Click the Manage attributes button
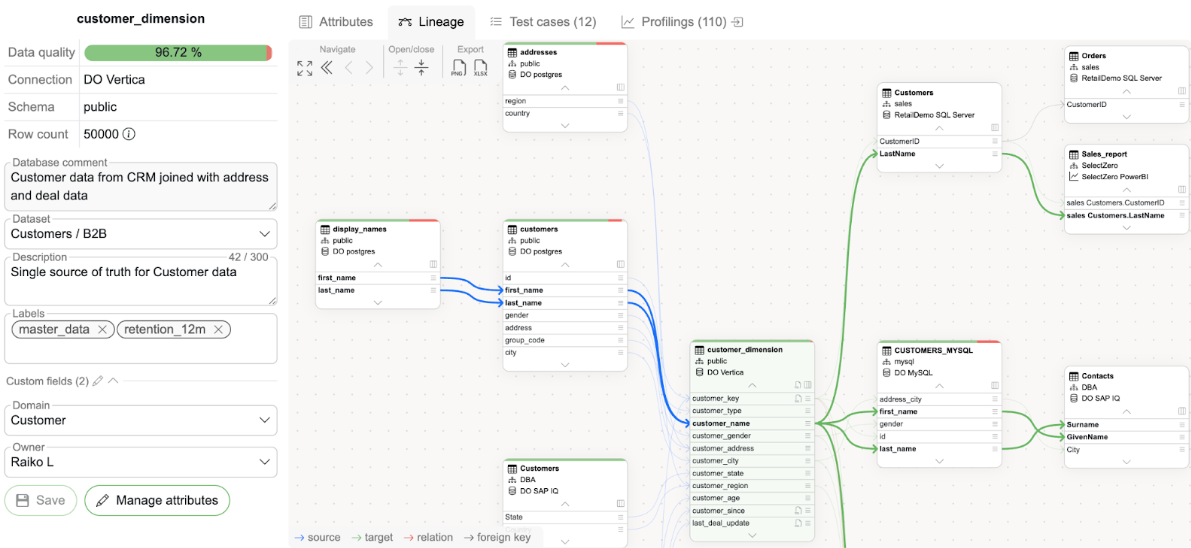 [157, 500]
